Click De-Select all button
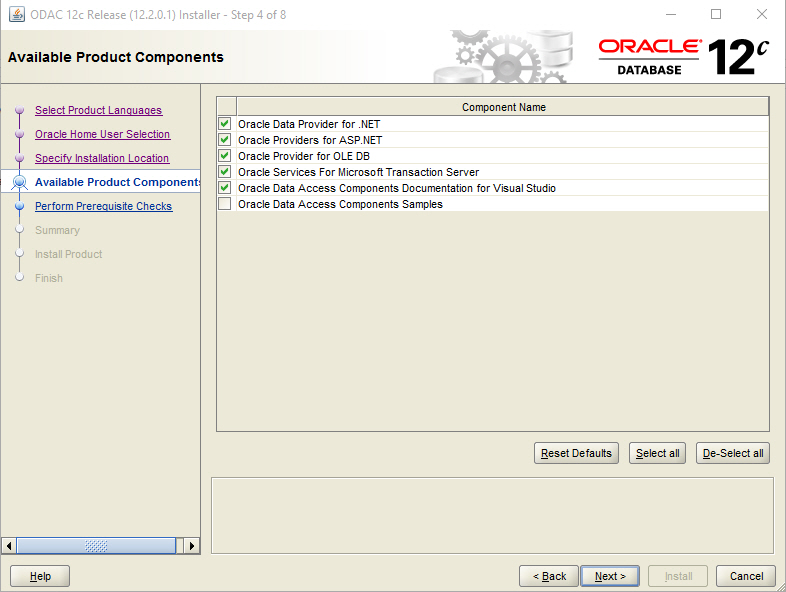The image size is (786, 592). (732, 453)
